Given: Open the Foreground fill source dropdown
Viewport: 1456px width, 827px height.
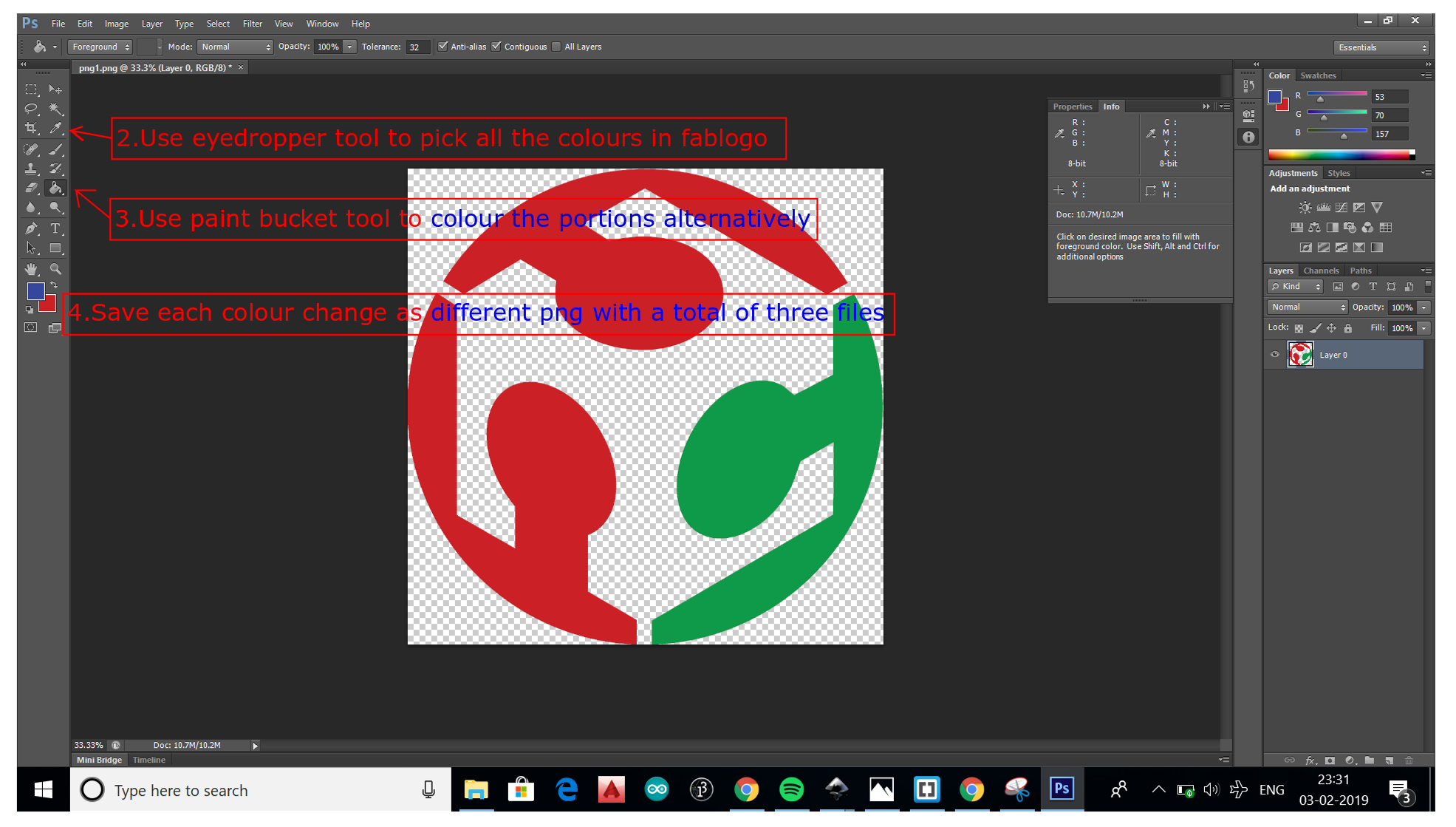Looking at the screenshot, I should pos(100,47).
